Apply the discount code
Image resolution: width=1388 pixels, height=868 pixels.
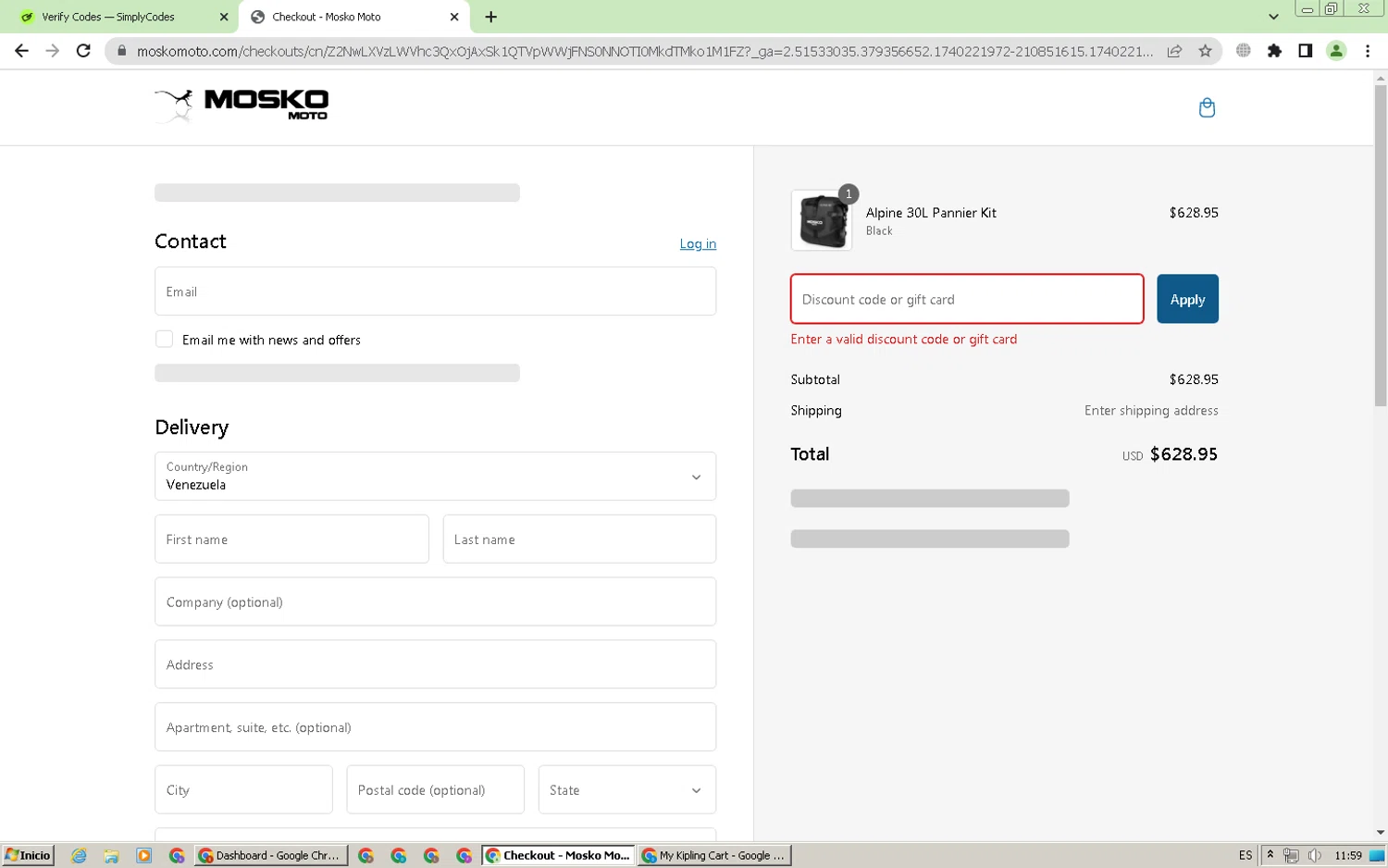click(1187, 299)
